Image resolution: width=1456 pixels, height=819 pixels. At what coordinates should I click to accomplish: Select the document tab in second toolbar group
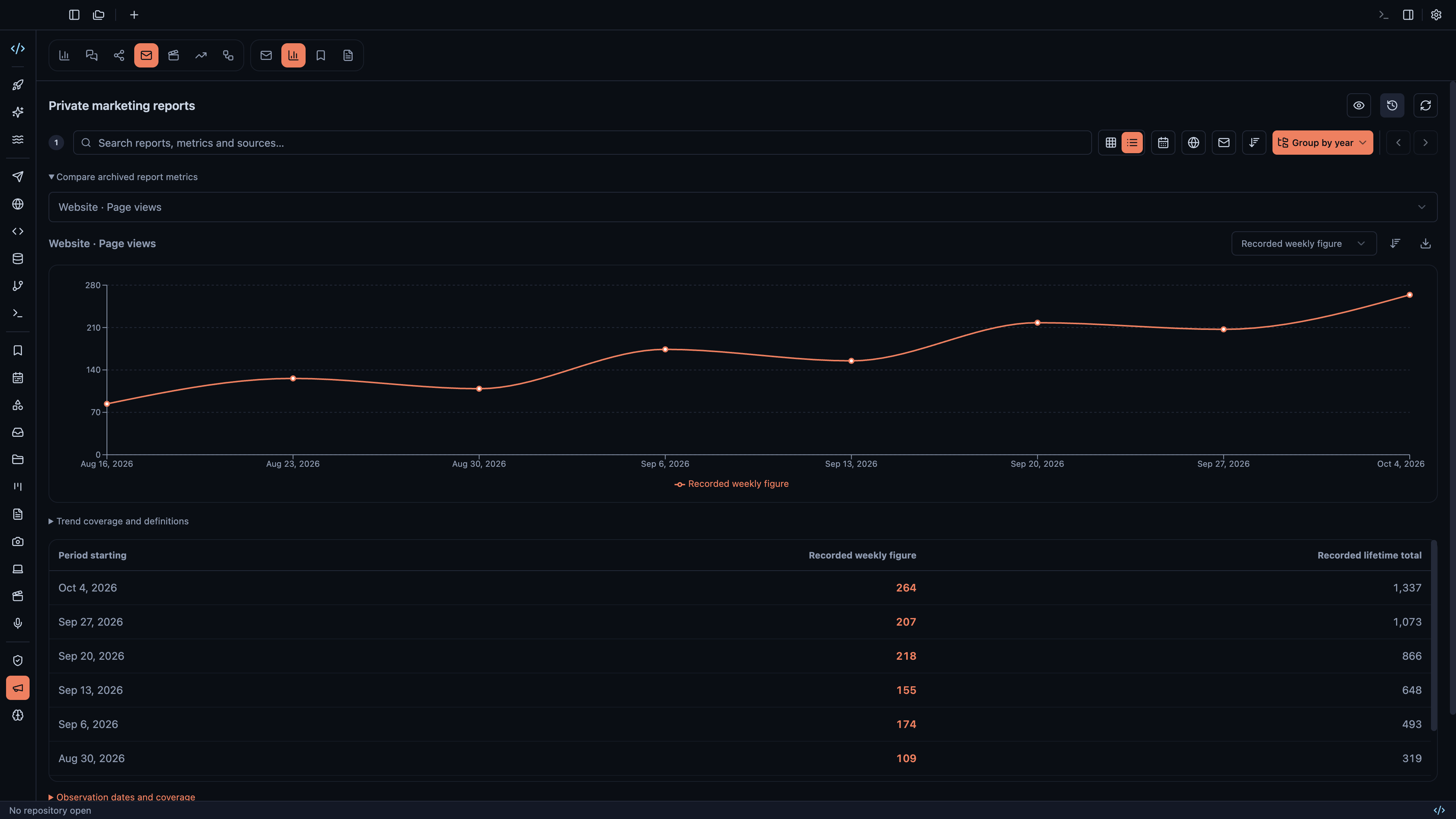[x=348, y=55]
